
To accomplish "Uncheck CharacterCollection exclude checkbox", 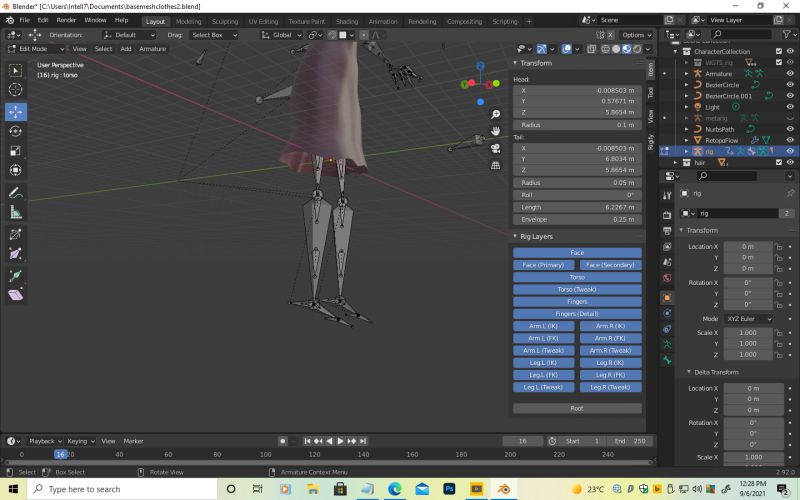I will 779,51.
